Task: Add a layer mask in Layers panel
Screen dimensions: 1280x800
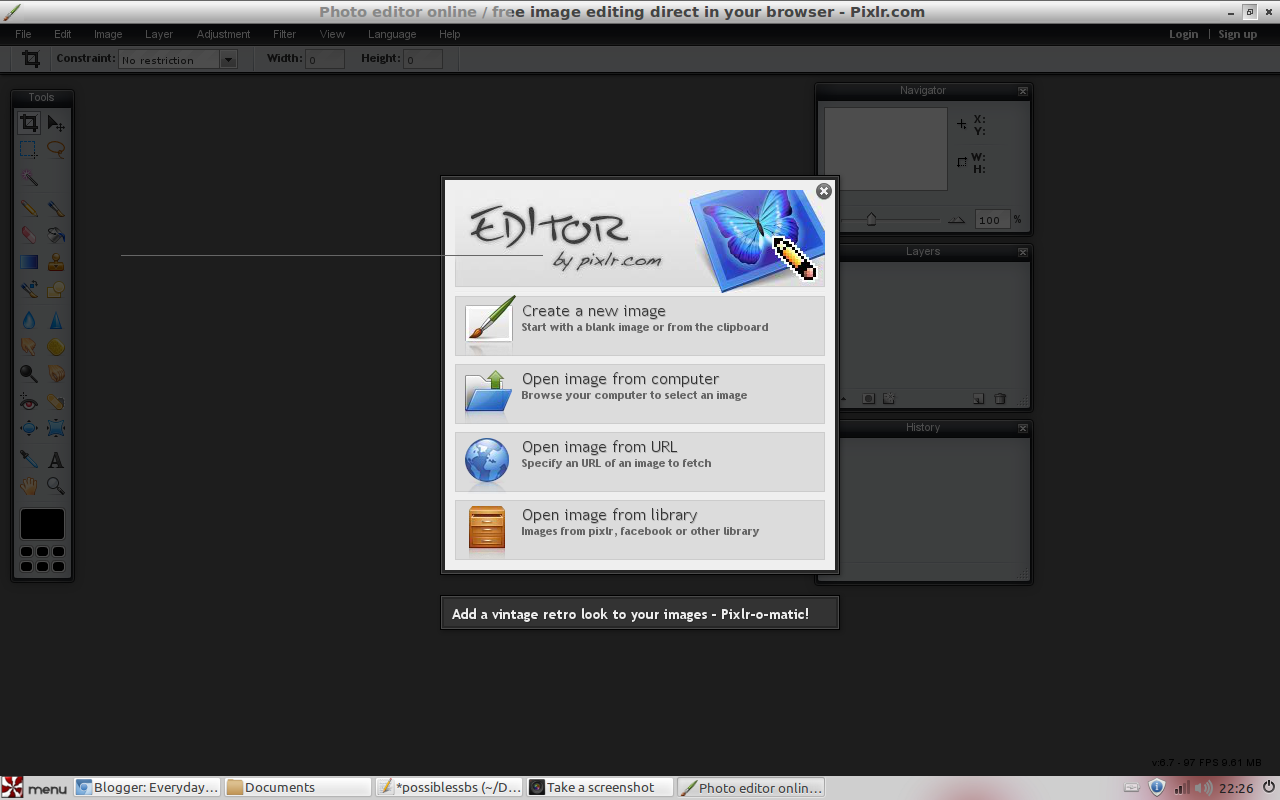Action: click(x=868, y=399)
